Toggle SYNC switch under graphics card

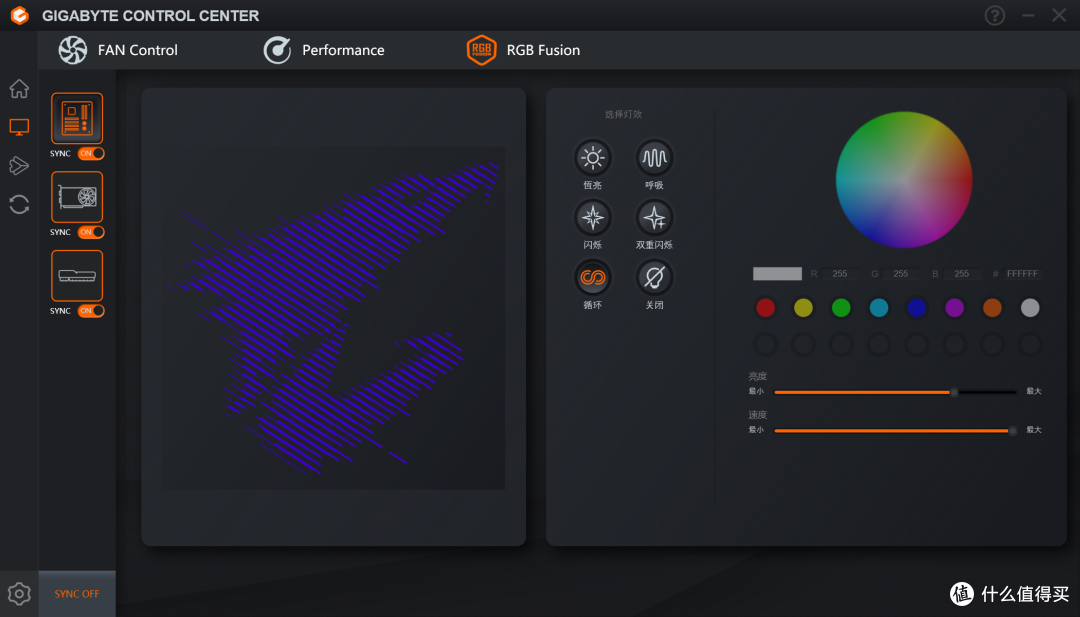tap(91, 232)
